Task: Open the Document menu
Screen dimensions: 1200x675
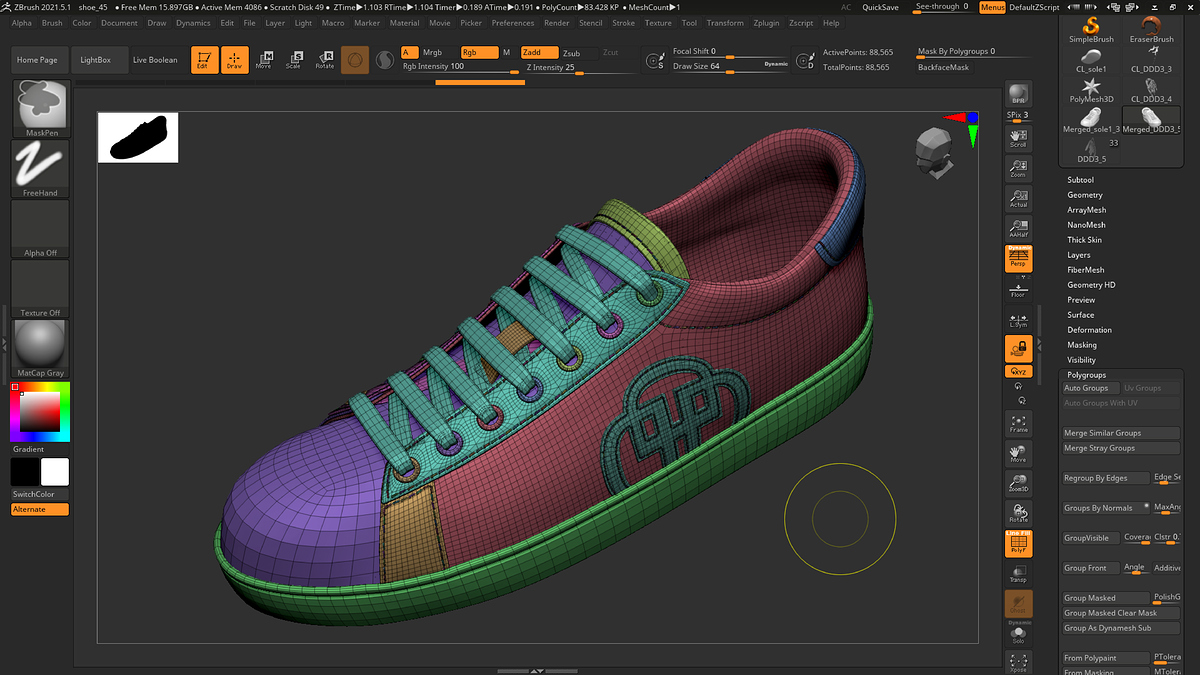Action: coord(119,23)
